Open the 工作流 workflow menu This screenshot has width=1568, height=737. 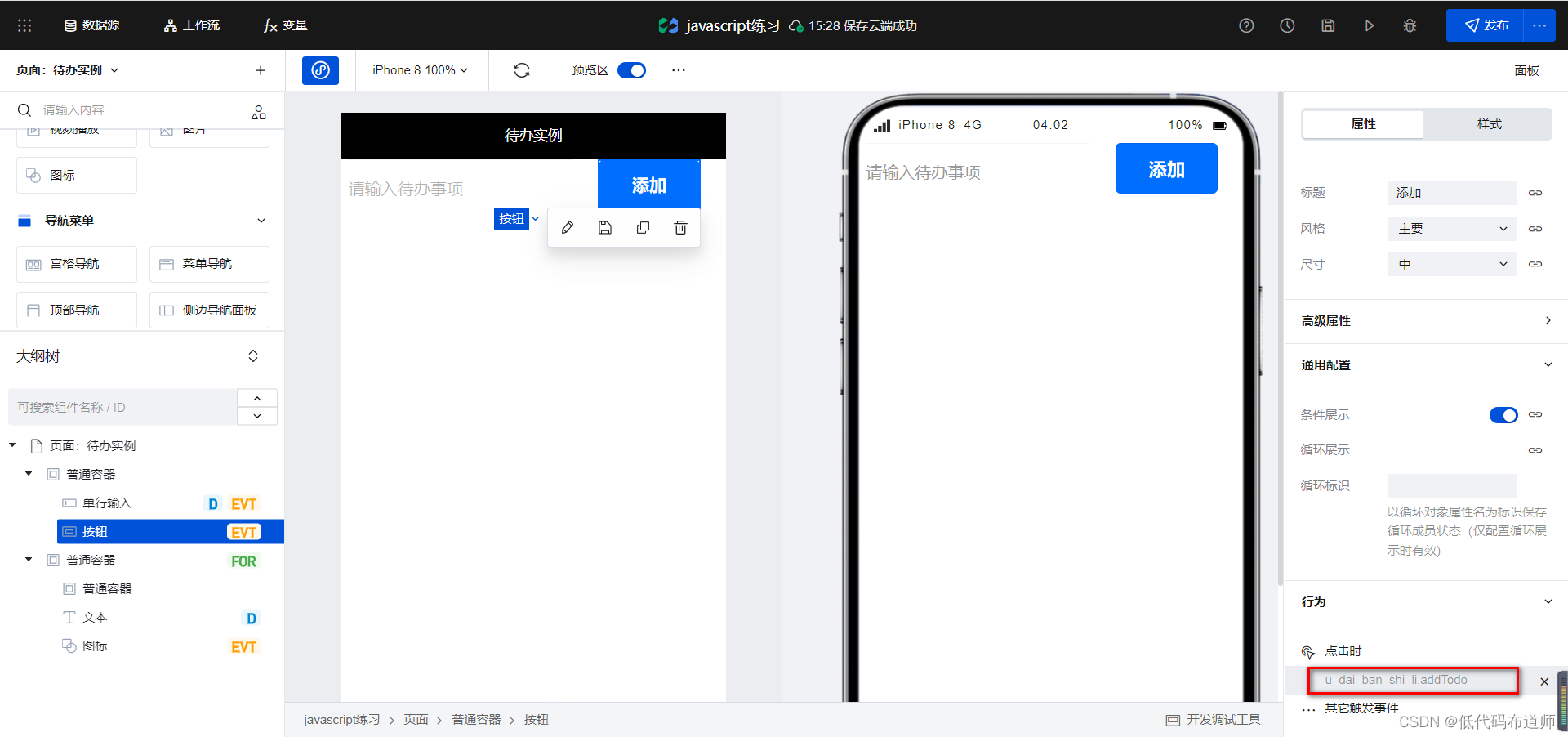click(x=192, y=25)
